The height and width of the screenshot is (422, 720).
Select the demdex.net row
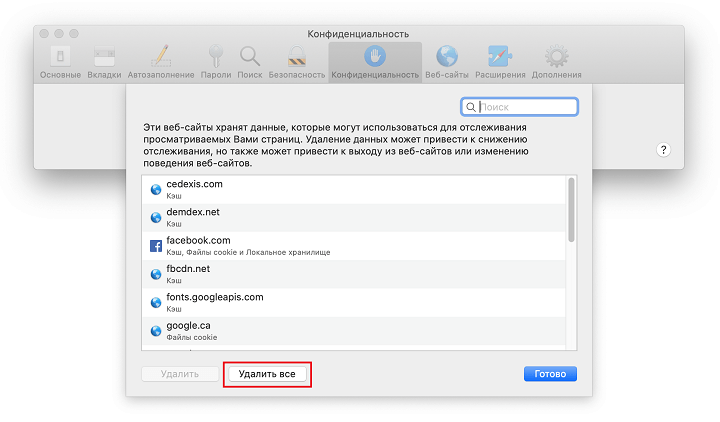click(x=350, y=217)
